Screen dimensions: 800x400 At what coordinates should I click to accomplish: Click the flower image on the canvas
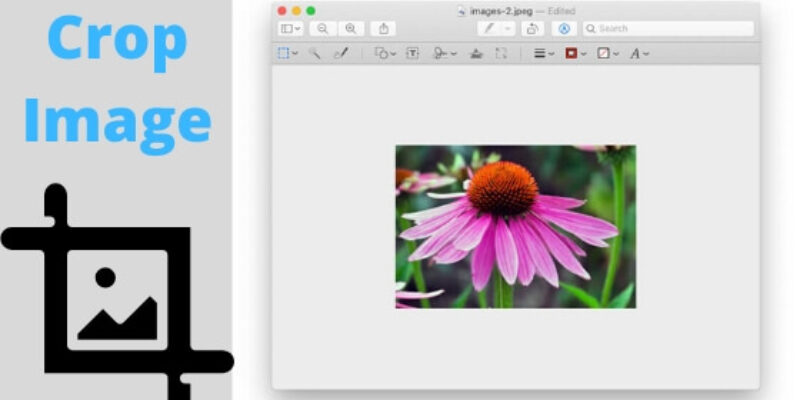515,227
